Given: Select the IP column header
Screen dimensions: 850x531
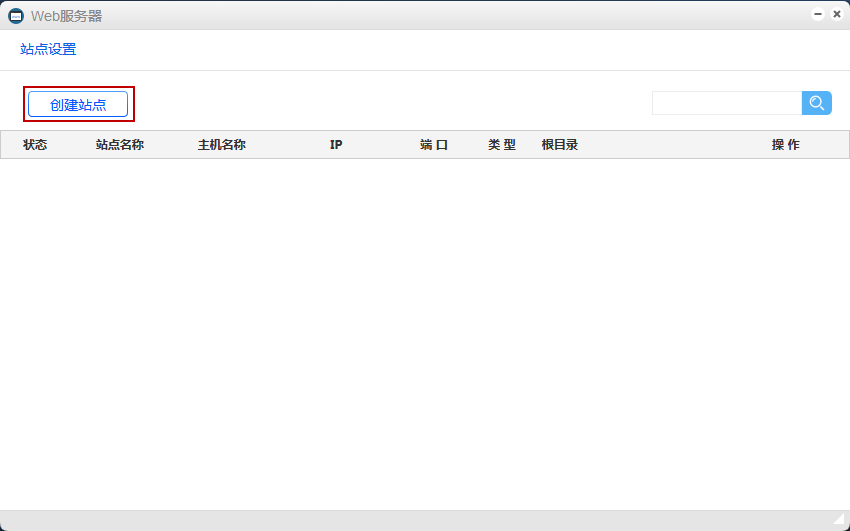Looking at the screenshot, I should click(336, 145).
